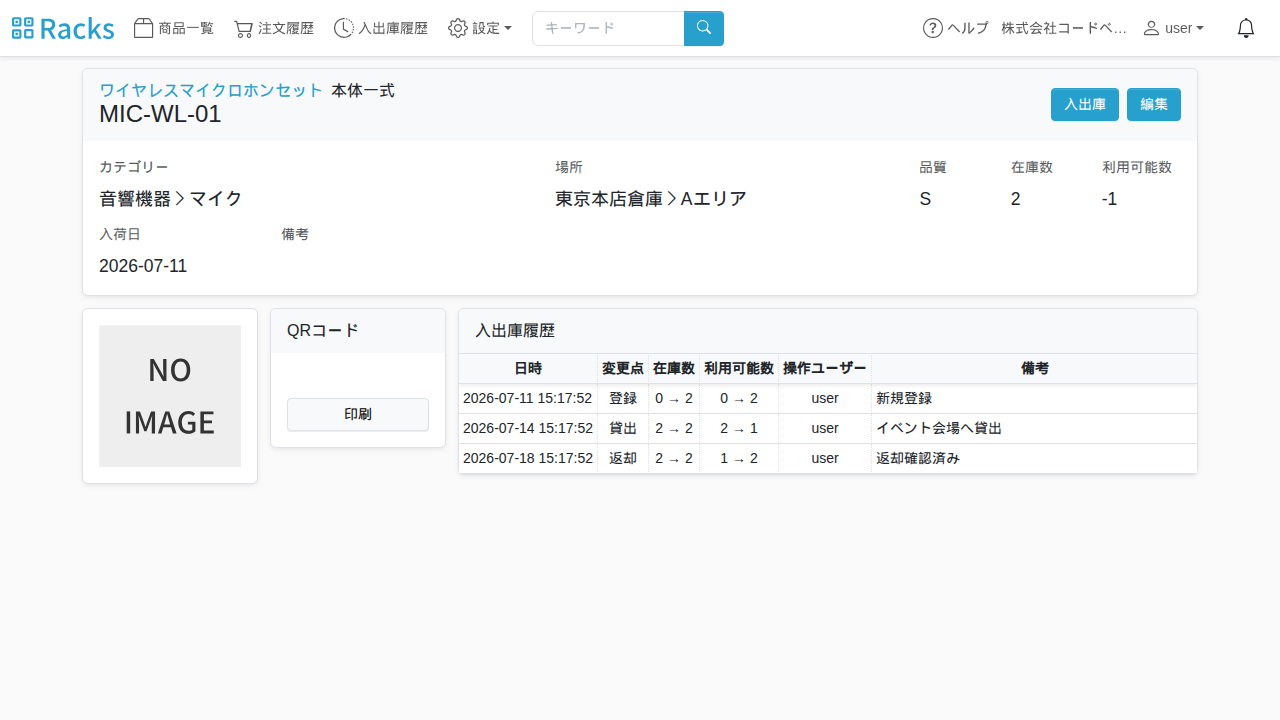
Task: Click the 音響機器 > マイク category value
Action: [x=171, y=199]
